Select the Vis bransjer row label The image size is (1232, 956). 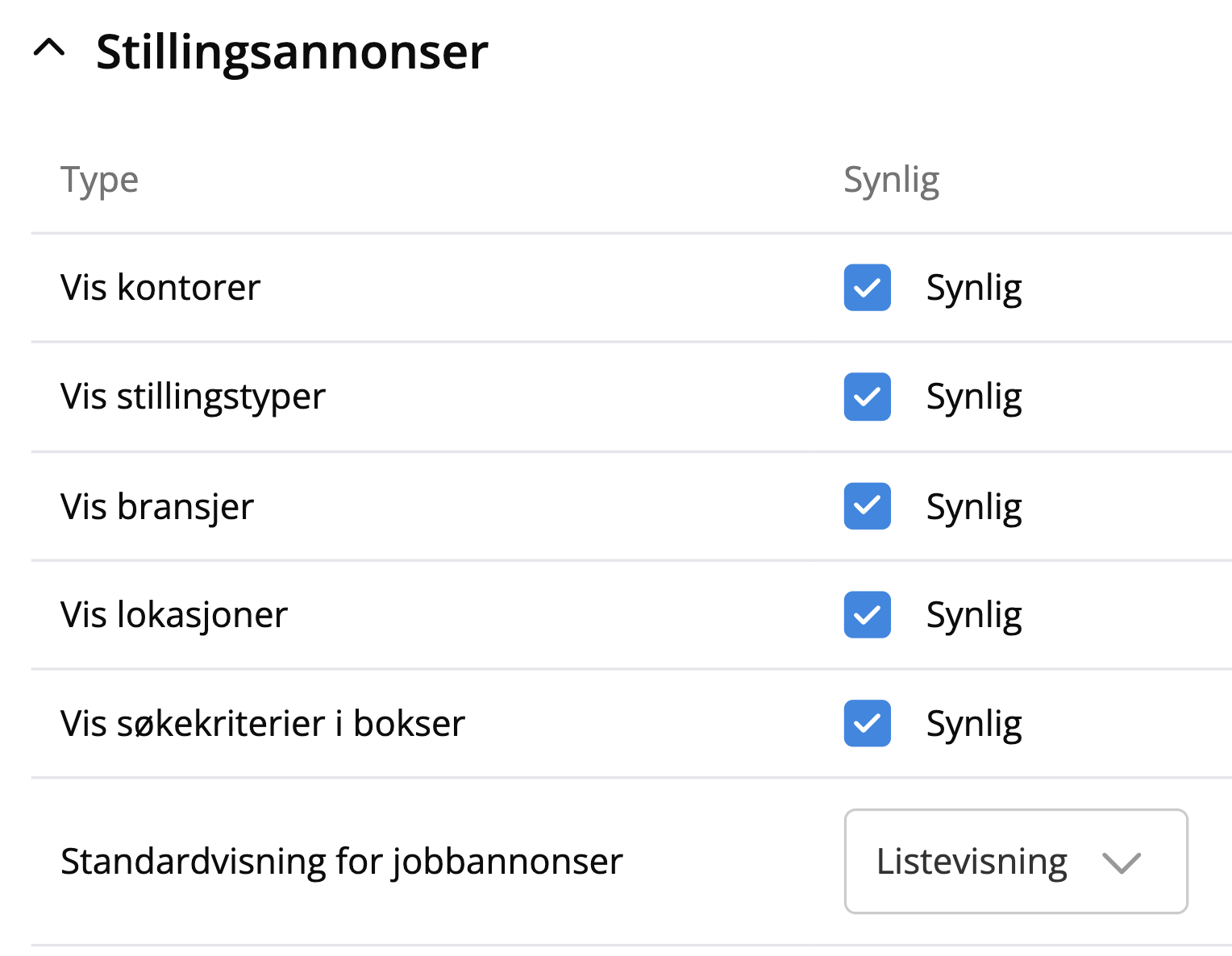pyautogui.click(x=157, y=507)
